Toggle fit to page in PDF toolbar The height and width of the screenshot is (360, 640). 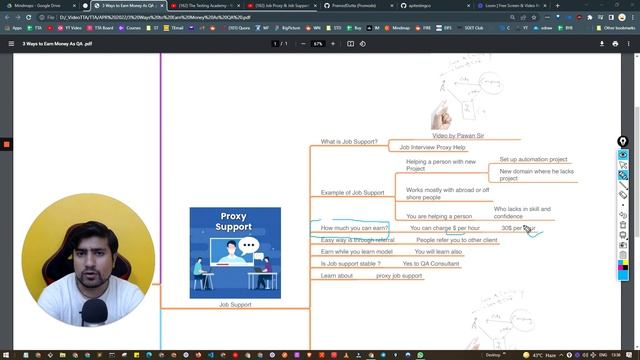350,44
